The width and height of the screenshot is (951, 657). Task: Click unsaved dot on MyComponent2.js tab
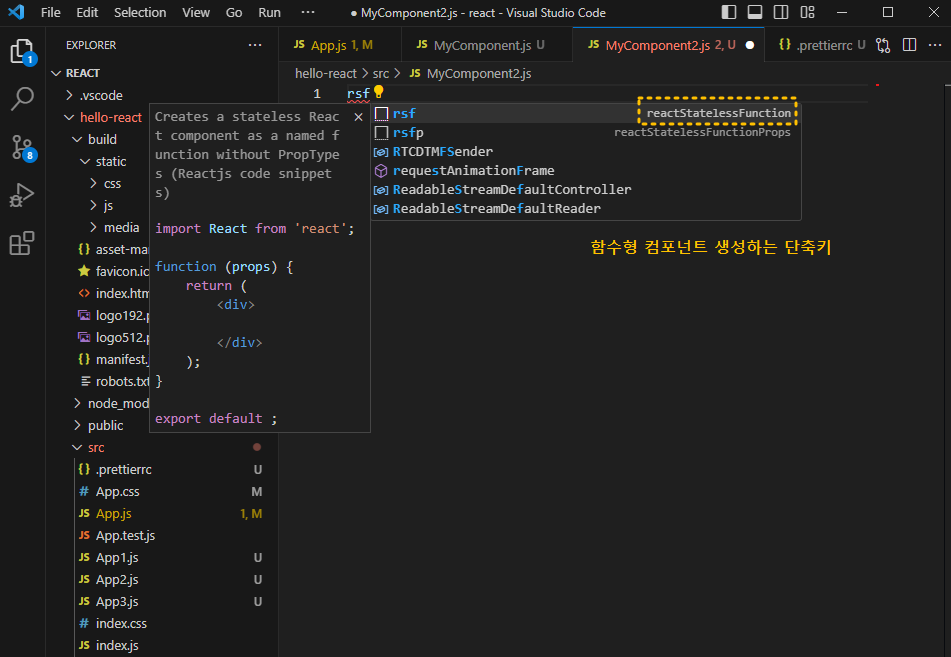[750, 45]
